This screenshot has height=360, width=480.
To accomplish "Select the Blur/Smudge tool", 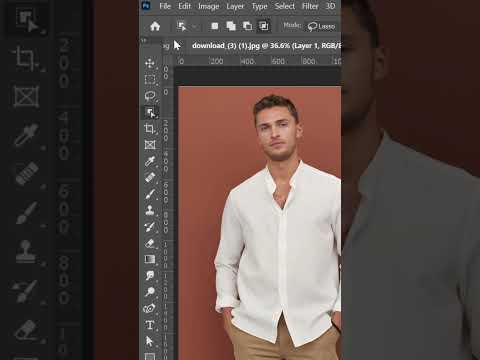I will click(x=150, y=275).
